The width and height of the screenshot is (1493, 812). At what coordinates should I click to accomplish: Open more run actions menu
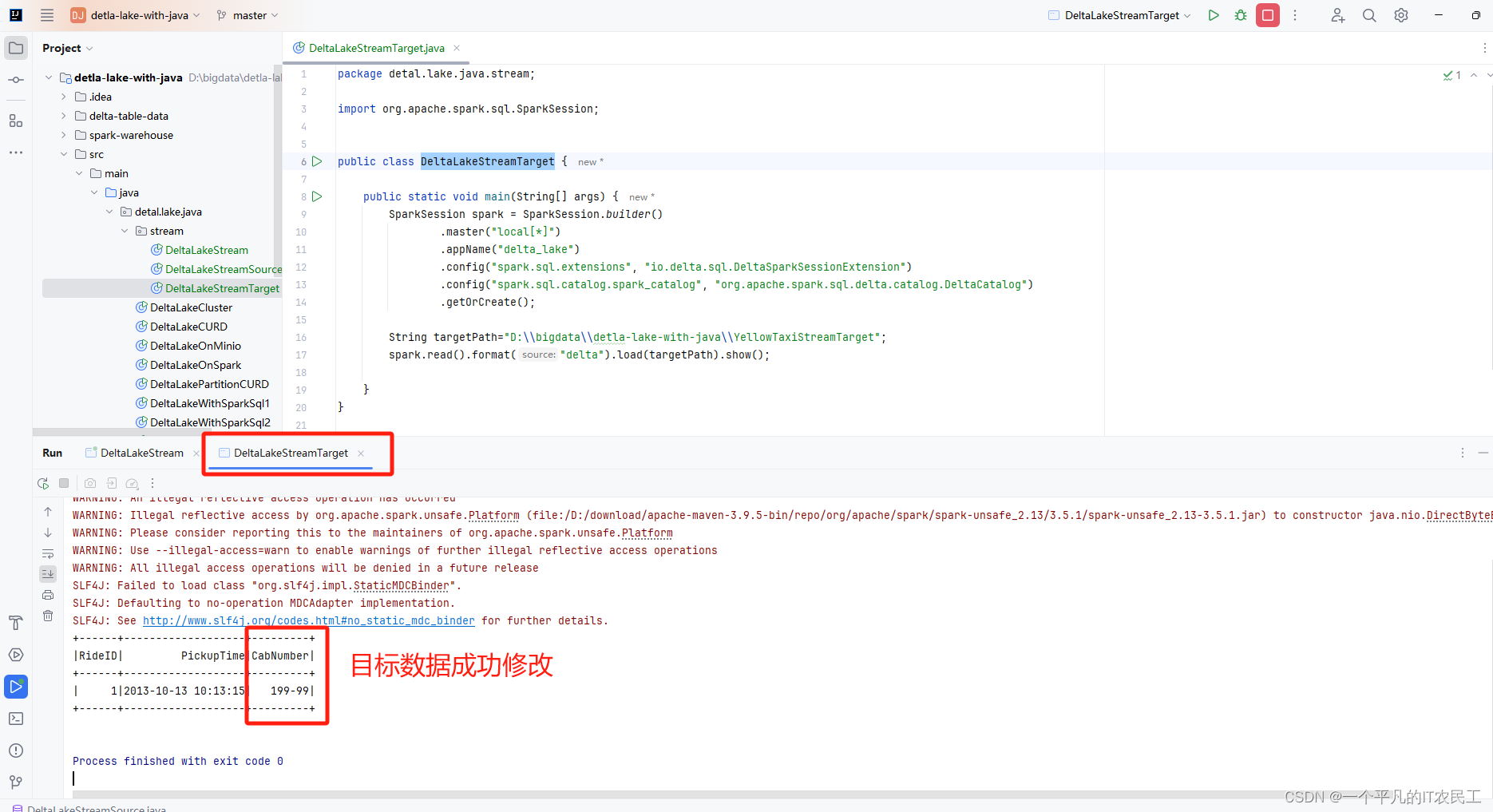pos(1295,15)
